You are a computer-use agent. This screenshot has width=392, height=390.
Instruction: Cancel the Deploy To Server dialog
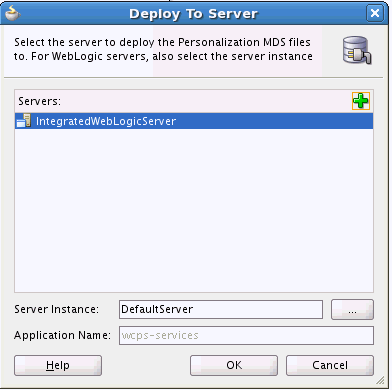(330, 365)
